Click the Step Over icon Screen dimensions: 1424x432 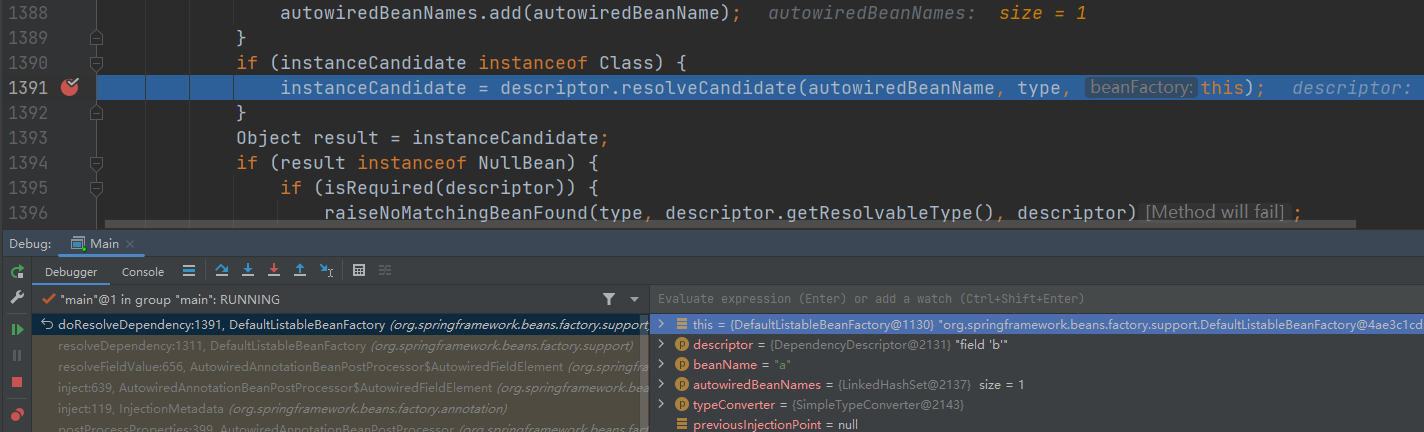[222, 271]
